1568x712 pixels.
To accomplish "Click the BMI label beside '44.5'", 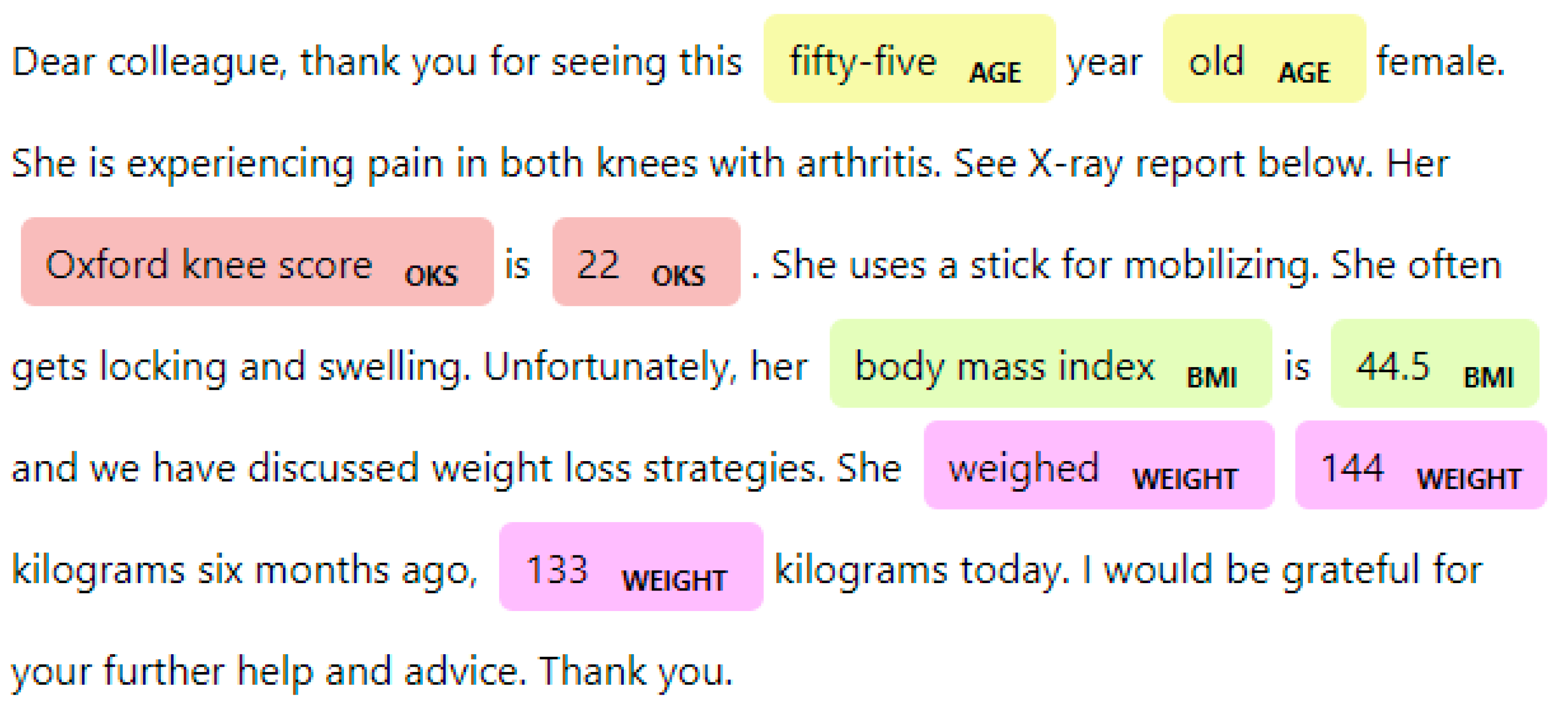I will tap(1488, 378).
